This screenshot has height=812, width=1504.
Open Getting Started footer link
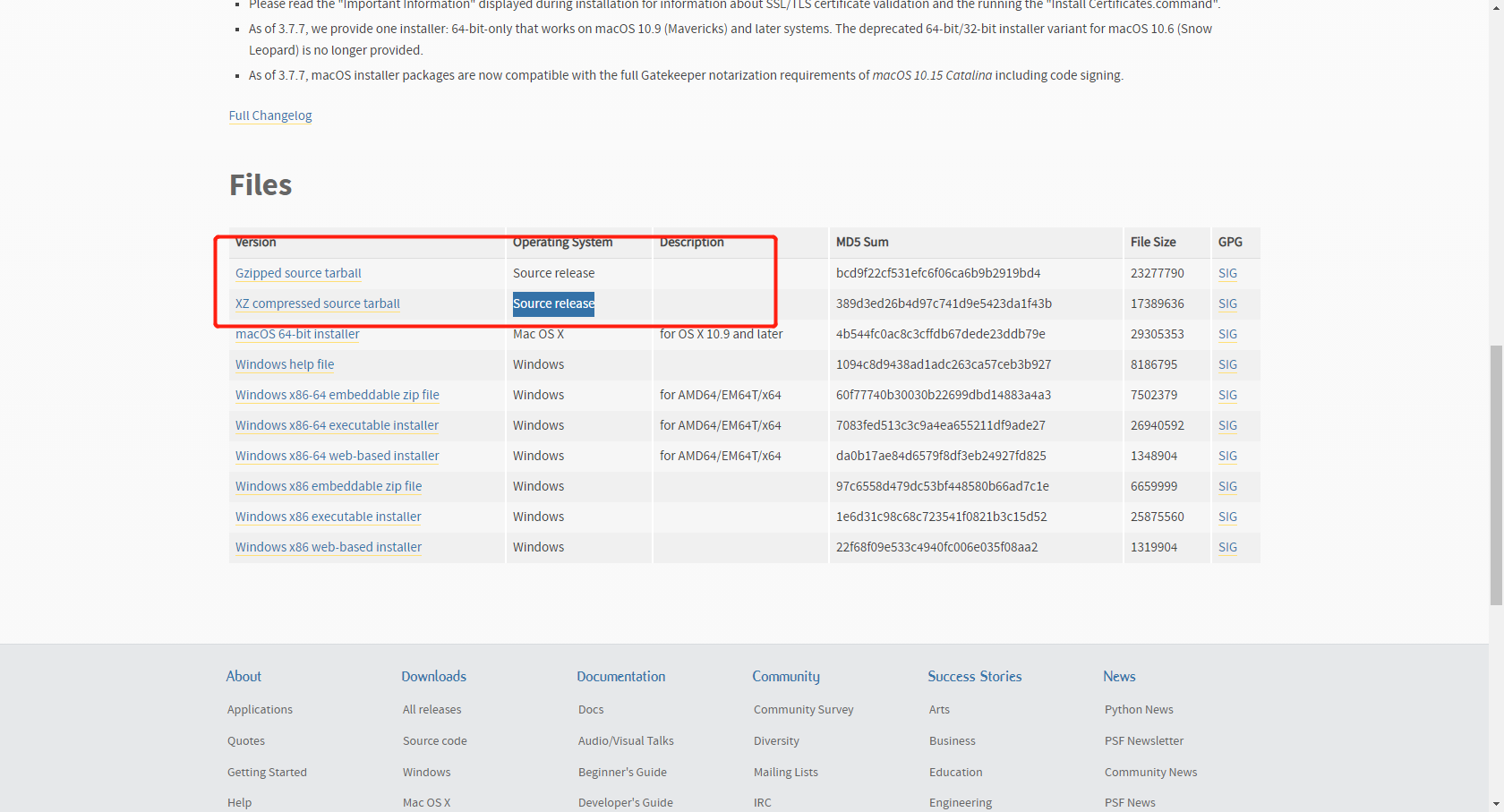[267, 772]
